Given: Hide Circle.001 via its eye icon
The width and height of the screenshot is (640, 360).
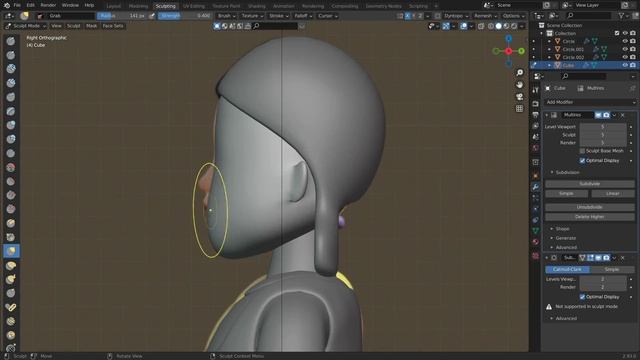Looking at the screenshot, I should 625,49.
